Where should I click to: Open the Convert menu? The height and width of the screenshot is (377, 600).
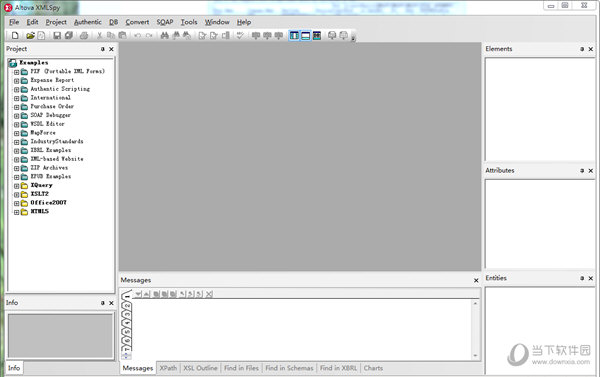point(137,22)
